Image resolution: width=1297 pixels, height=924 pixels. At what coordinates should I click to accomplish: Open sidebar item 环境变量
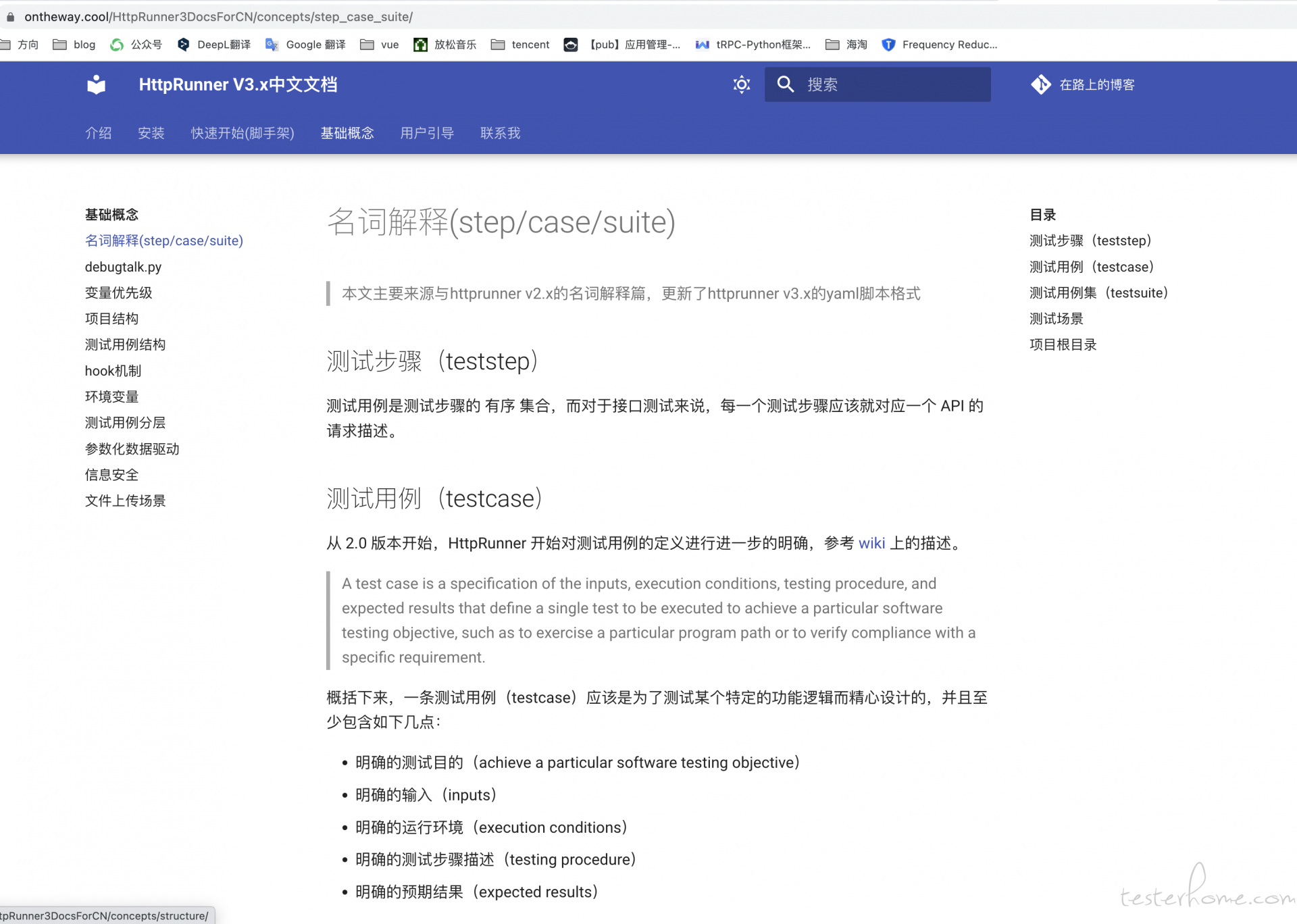(x=112, y=396)
